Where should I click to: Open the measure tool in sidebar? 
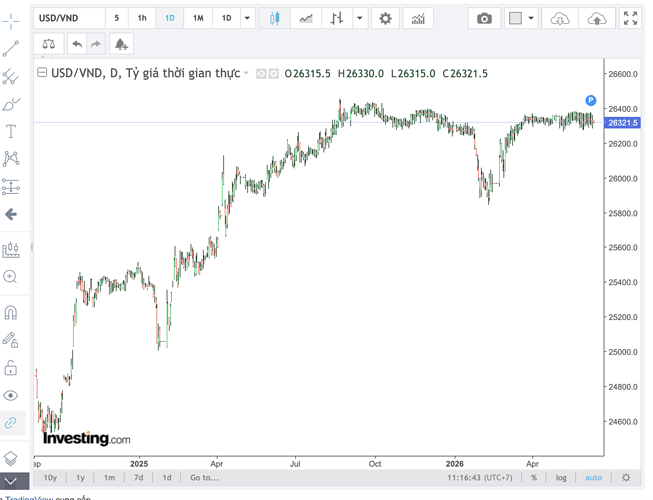[11, 250]
